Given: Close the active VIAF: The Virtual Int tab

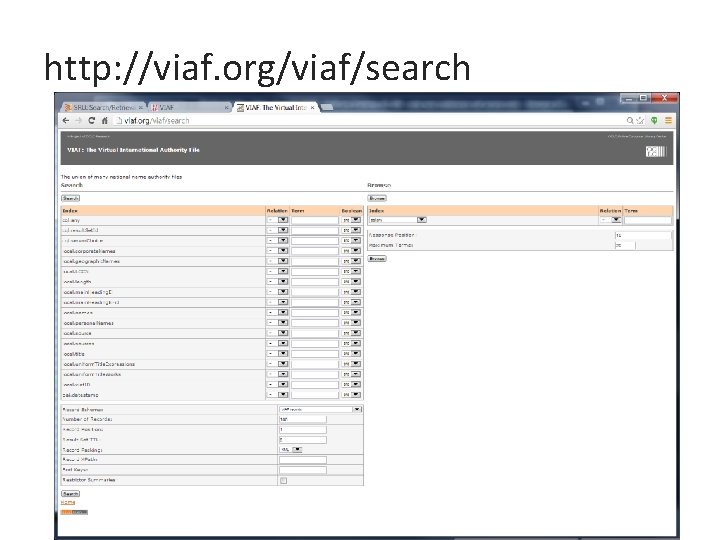Looking at the screenshot, I should [312, 107].
